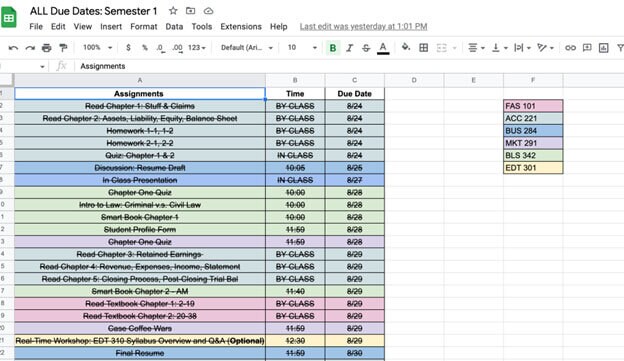Viewport: 624px width, 361px height.
Task: Toggle bold formatting button
Action: pos(333,48)
